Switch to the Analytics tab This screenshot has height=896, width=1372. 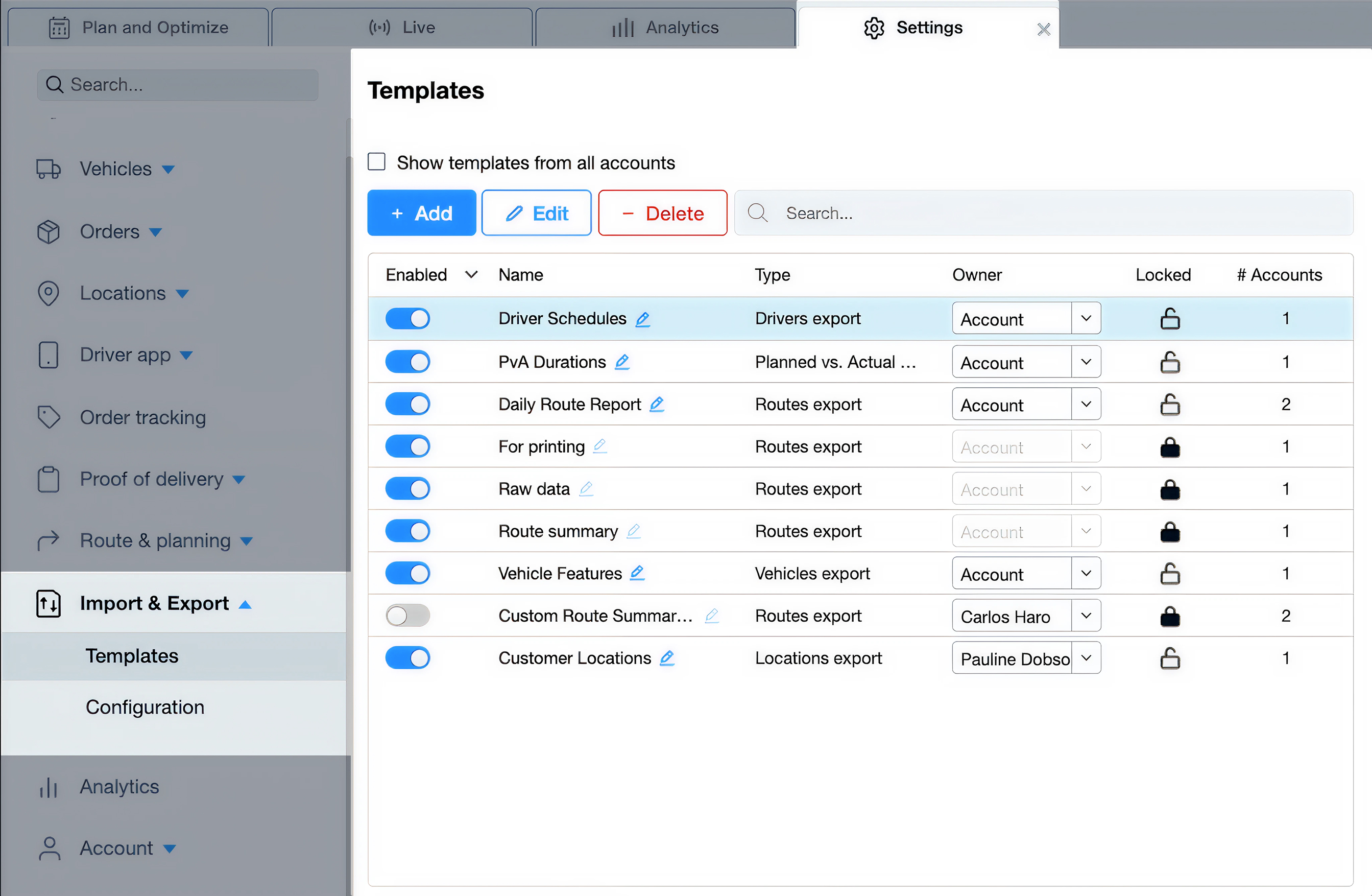click(x=665, y=27)
